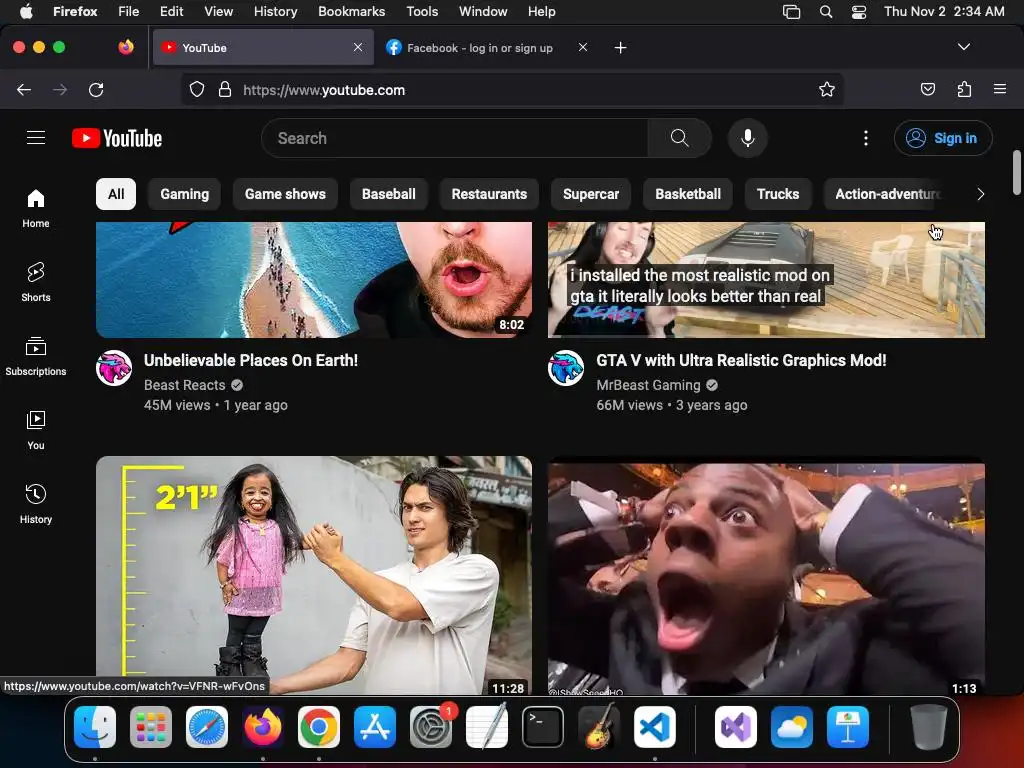The width and height of the screenshot is (1024, 768).
Task: Open System Settings from Dock
Action: pos(431,727)
